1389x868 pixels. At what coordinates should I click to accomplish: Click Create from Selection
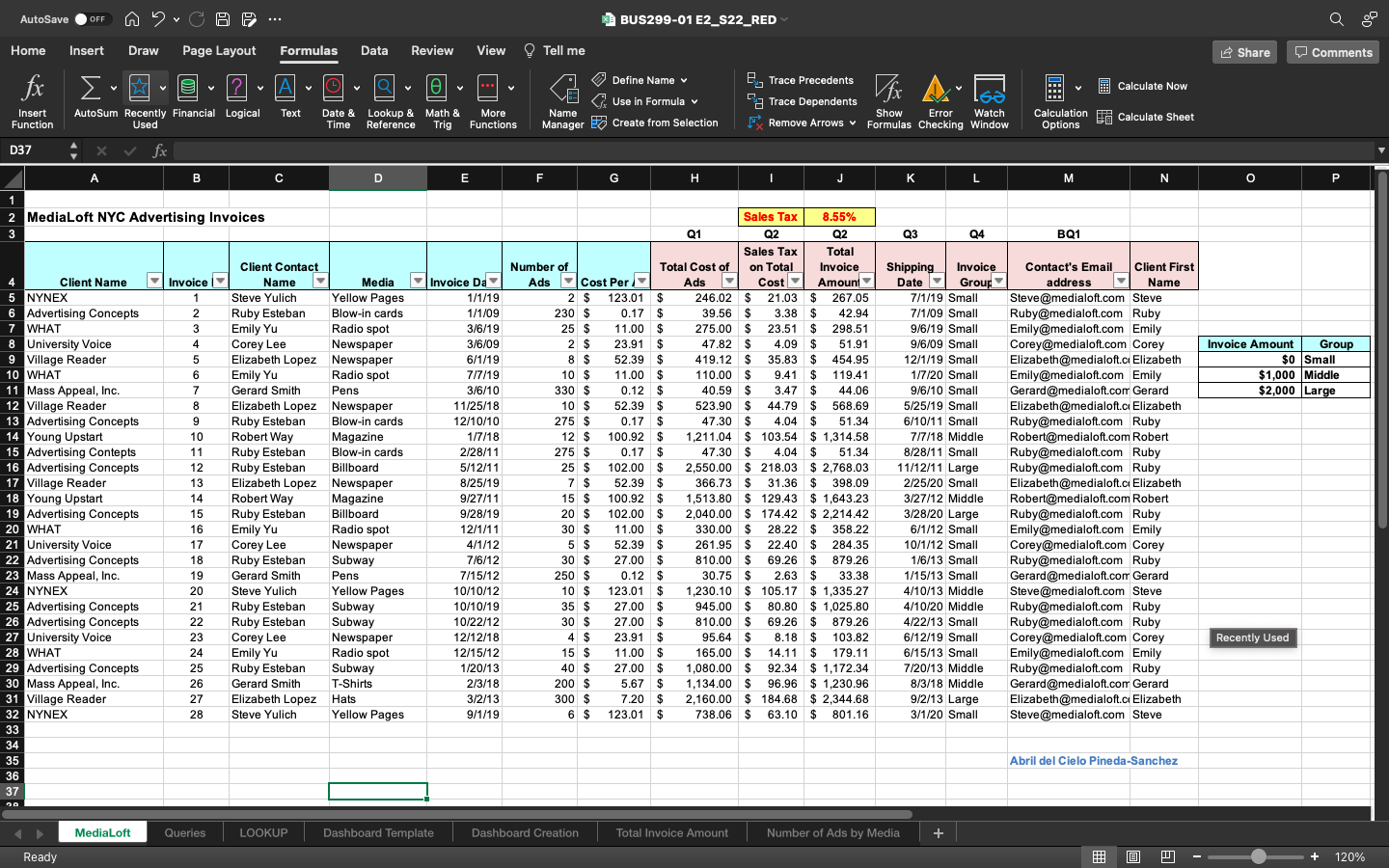click(655, 122)
